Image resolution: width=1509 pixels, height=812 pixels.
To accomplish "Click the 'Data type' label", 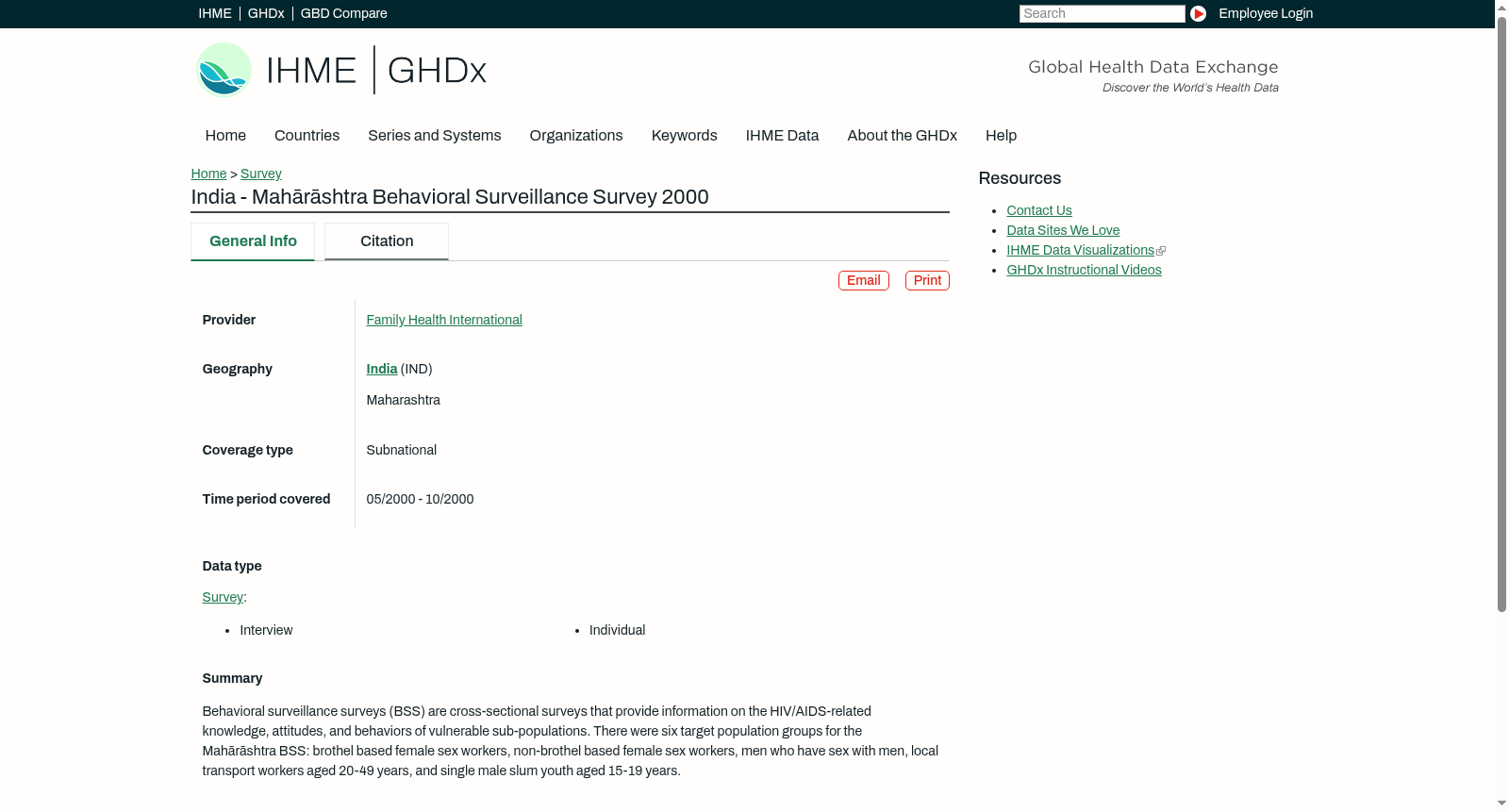I will point(232,567).
